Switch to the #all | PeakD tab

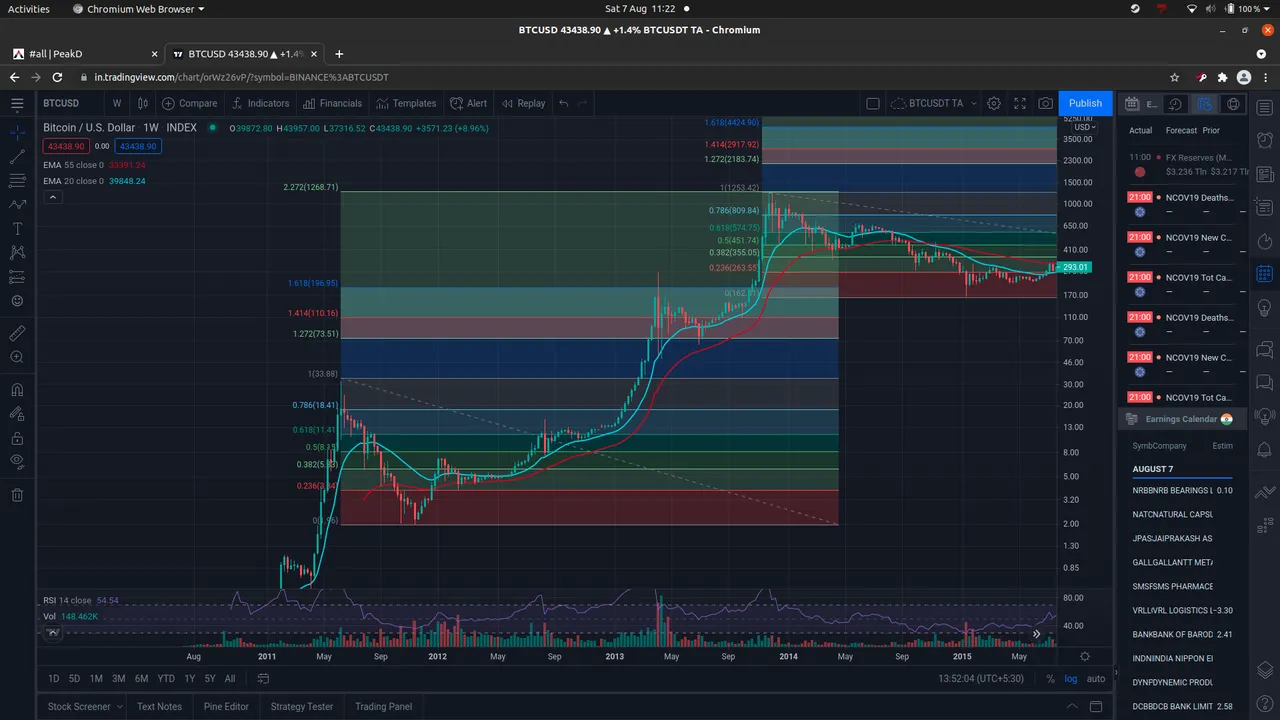[86, 54]
